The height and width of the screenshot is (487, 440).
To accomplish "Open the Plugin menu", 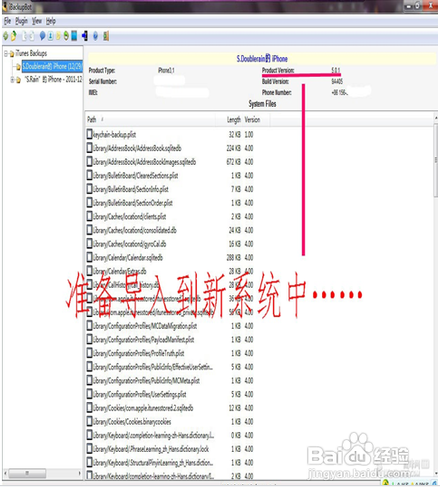I will coord(21,21).
